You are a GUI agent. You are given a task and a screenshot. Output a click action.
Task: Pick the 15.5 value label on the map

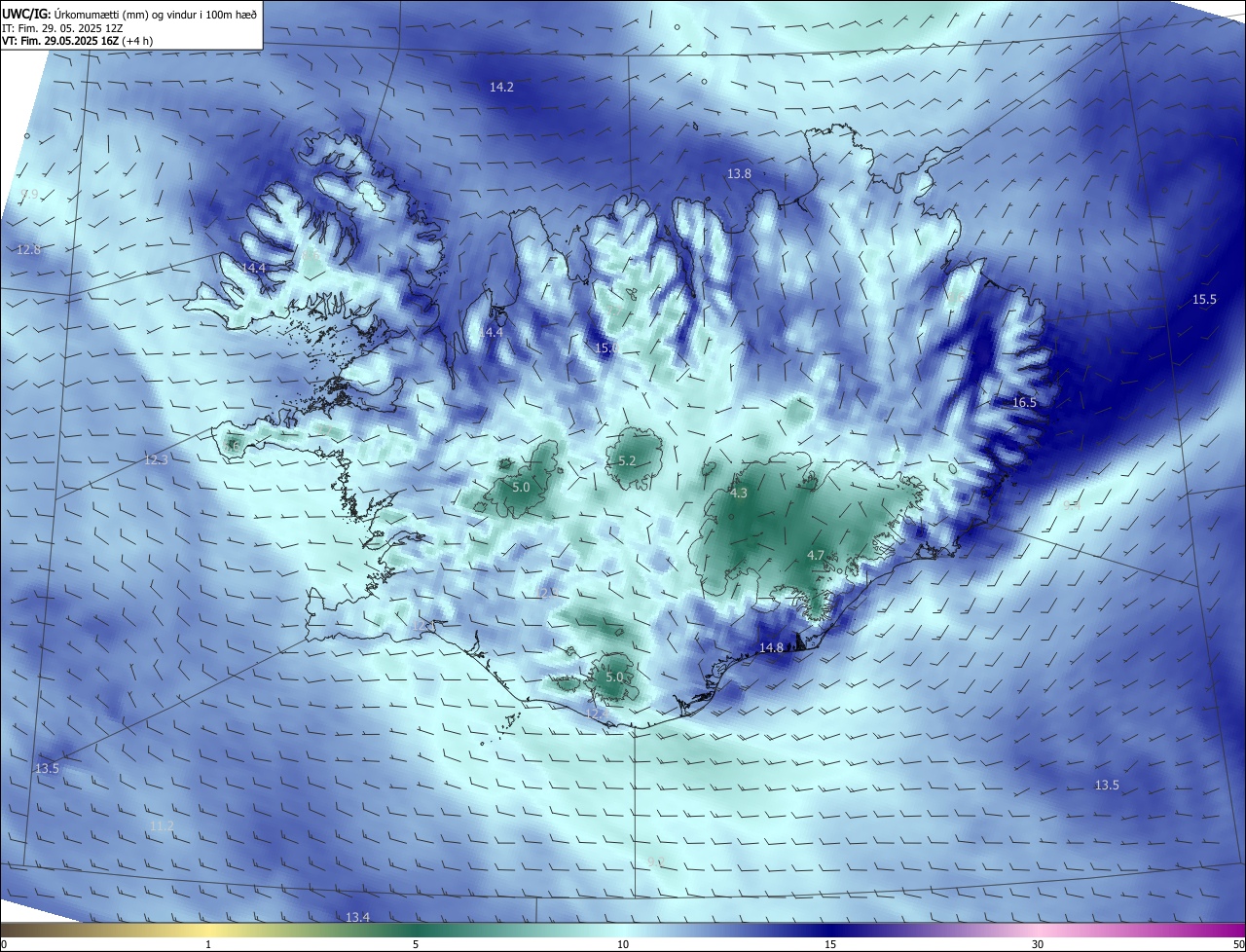(x=1204, y=300)
